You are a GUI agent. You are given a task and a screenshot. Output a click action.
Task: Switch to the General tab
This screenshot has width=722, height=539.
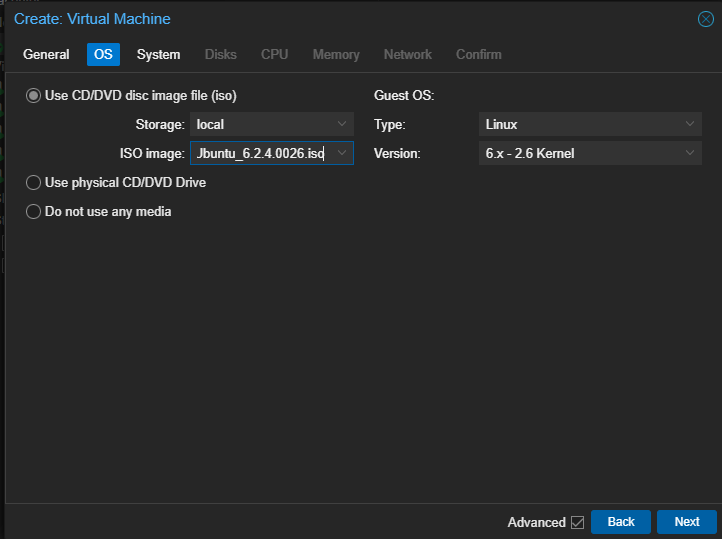point(46,54)
